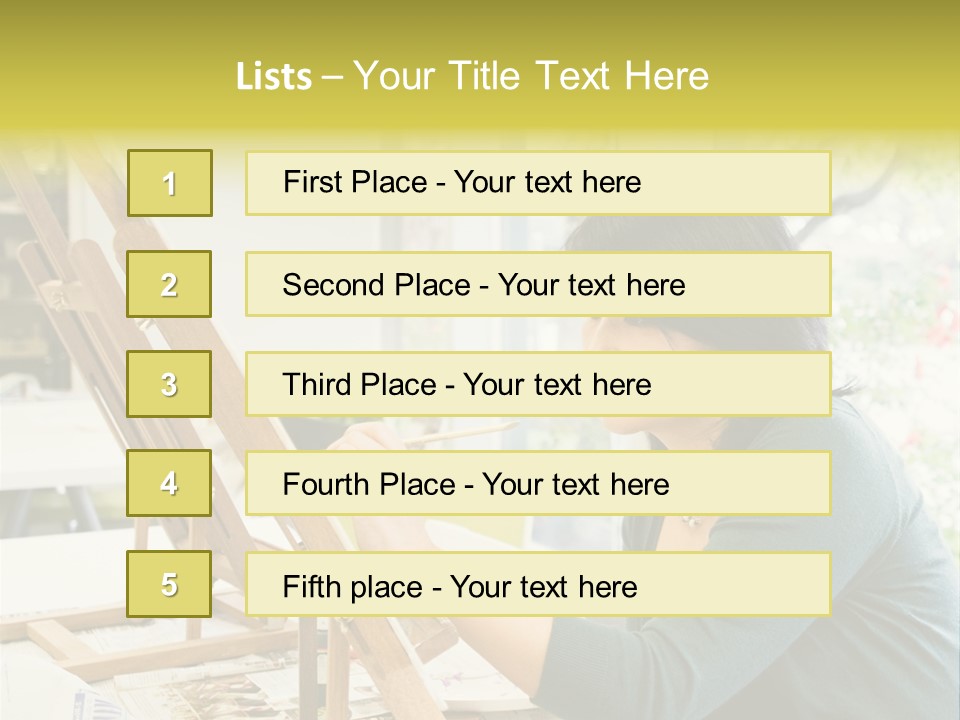Click the bold word "Lists" in the title

point(274,77)
